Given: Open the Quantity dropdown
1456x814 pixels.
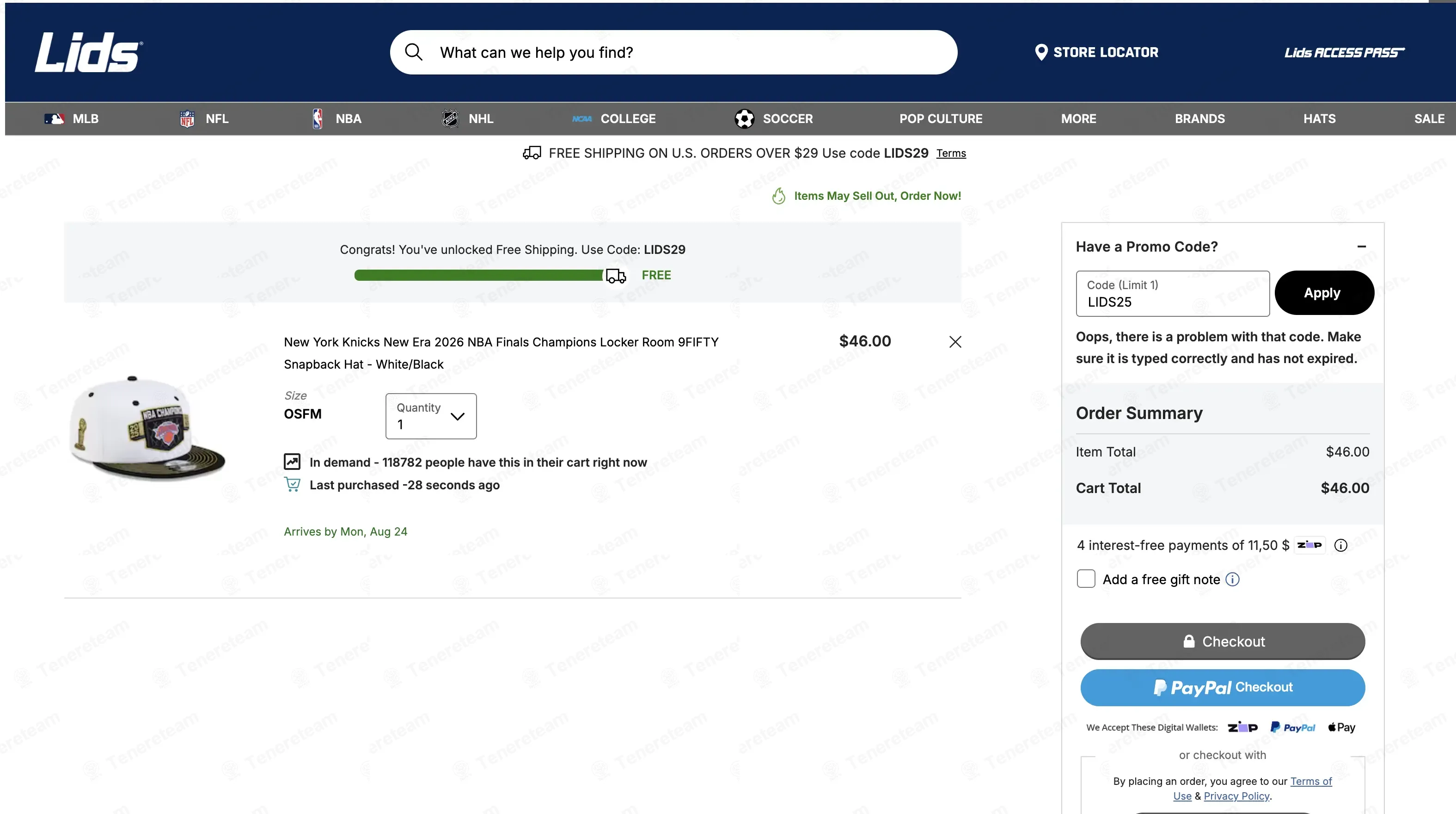Looking at the screenshot, I should coord(431,416).
